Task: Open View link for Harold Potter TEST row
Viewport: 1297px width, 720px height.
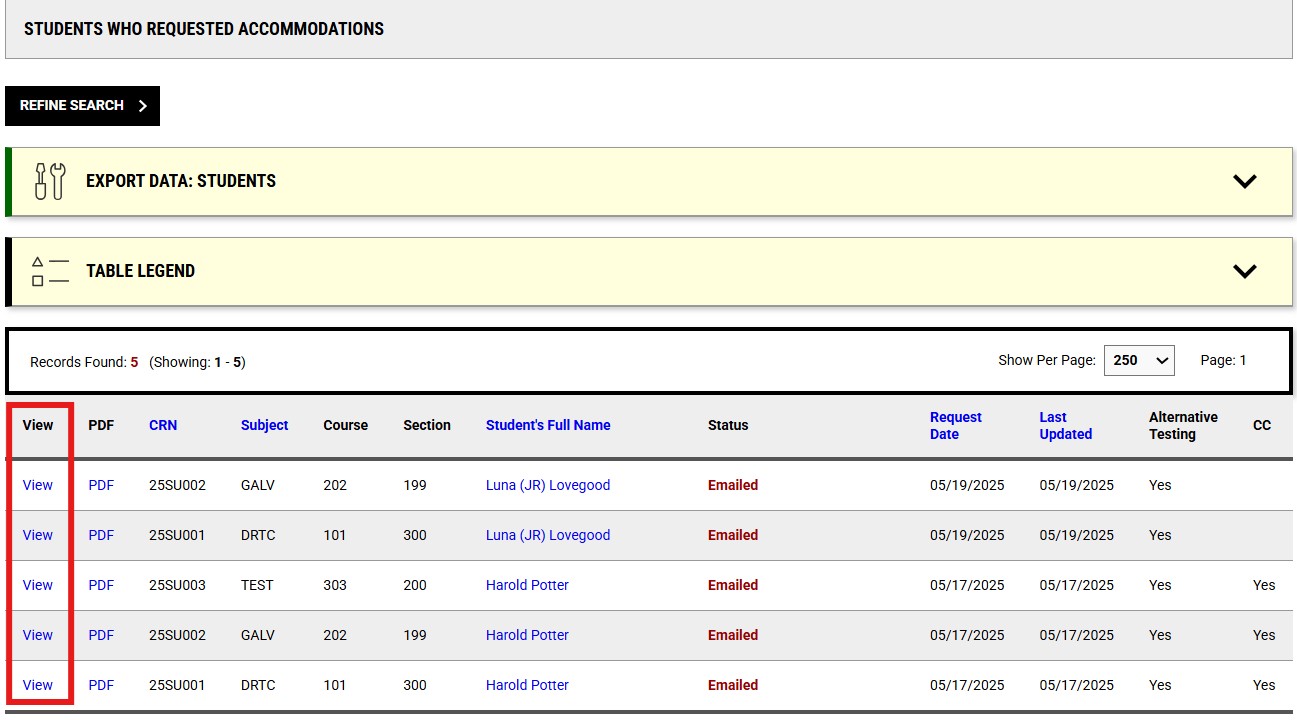Action: pos(38,585)
